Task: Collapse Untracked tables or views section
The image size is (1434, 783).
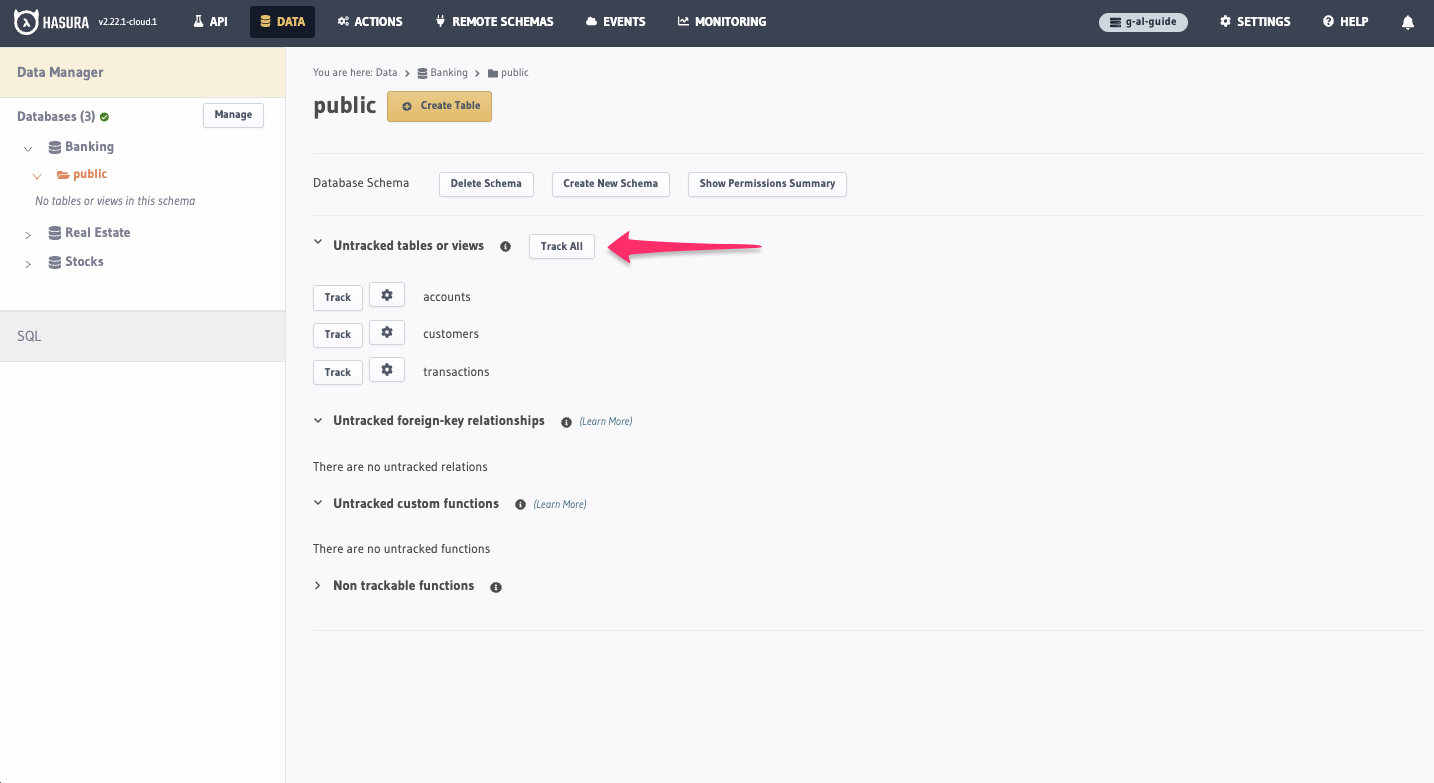Action: point(318,242)
